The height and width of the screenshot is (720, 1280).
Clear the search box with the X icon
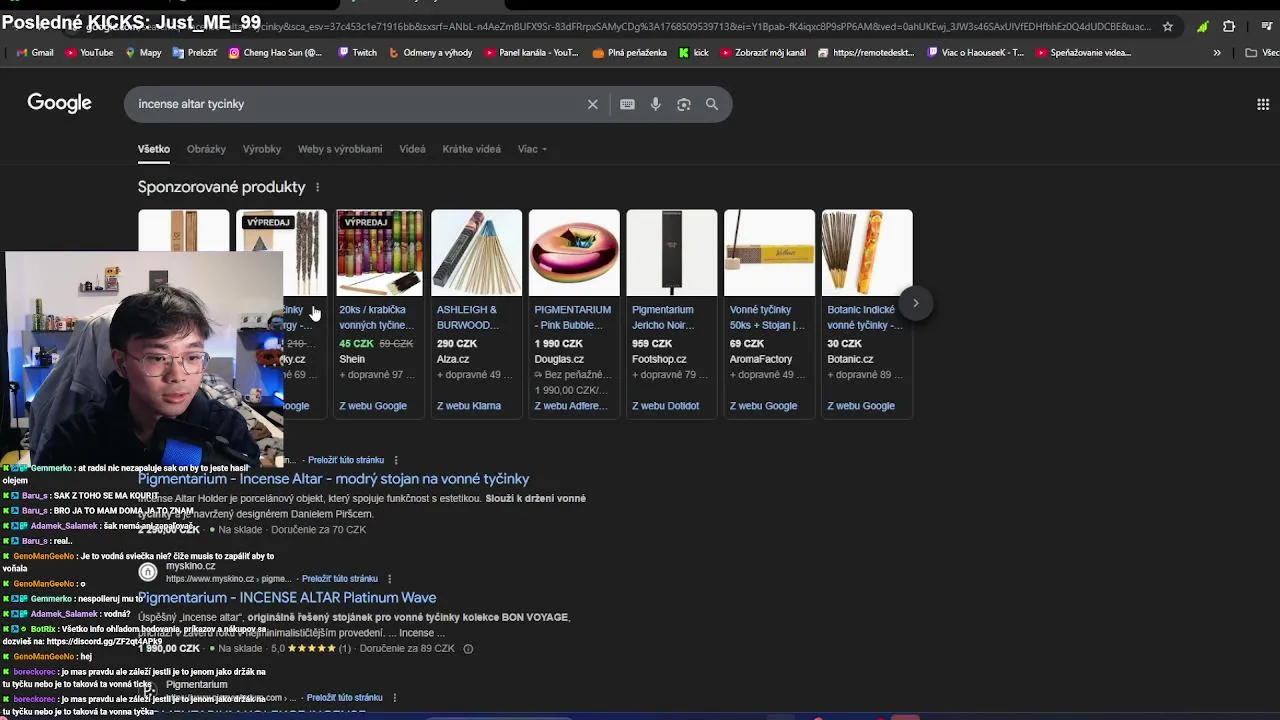pyautogui.click(x=592, y=104)
